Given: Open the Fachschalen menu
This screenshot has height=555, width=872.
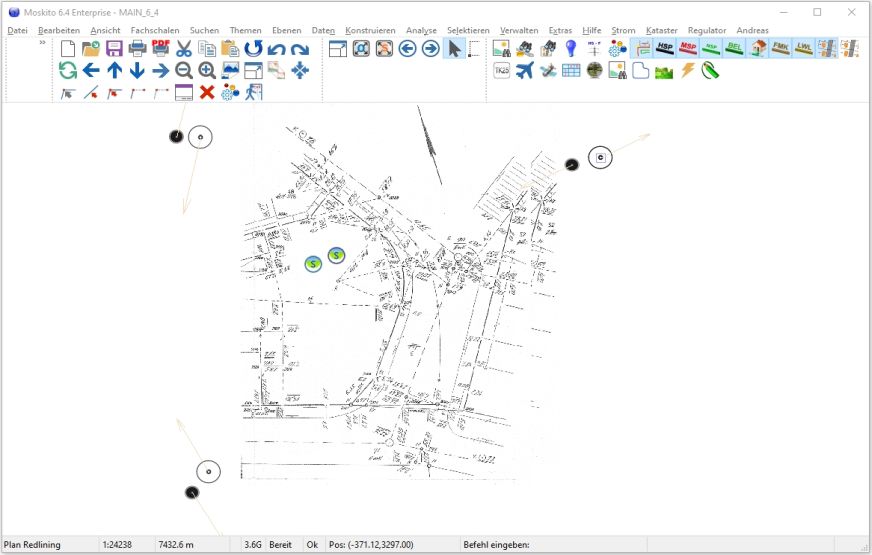Looking at the screenshot, I should [x=155, y=30].
